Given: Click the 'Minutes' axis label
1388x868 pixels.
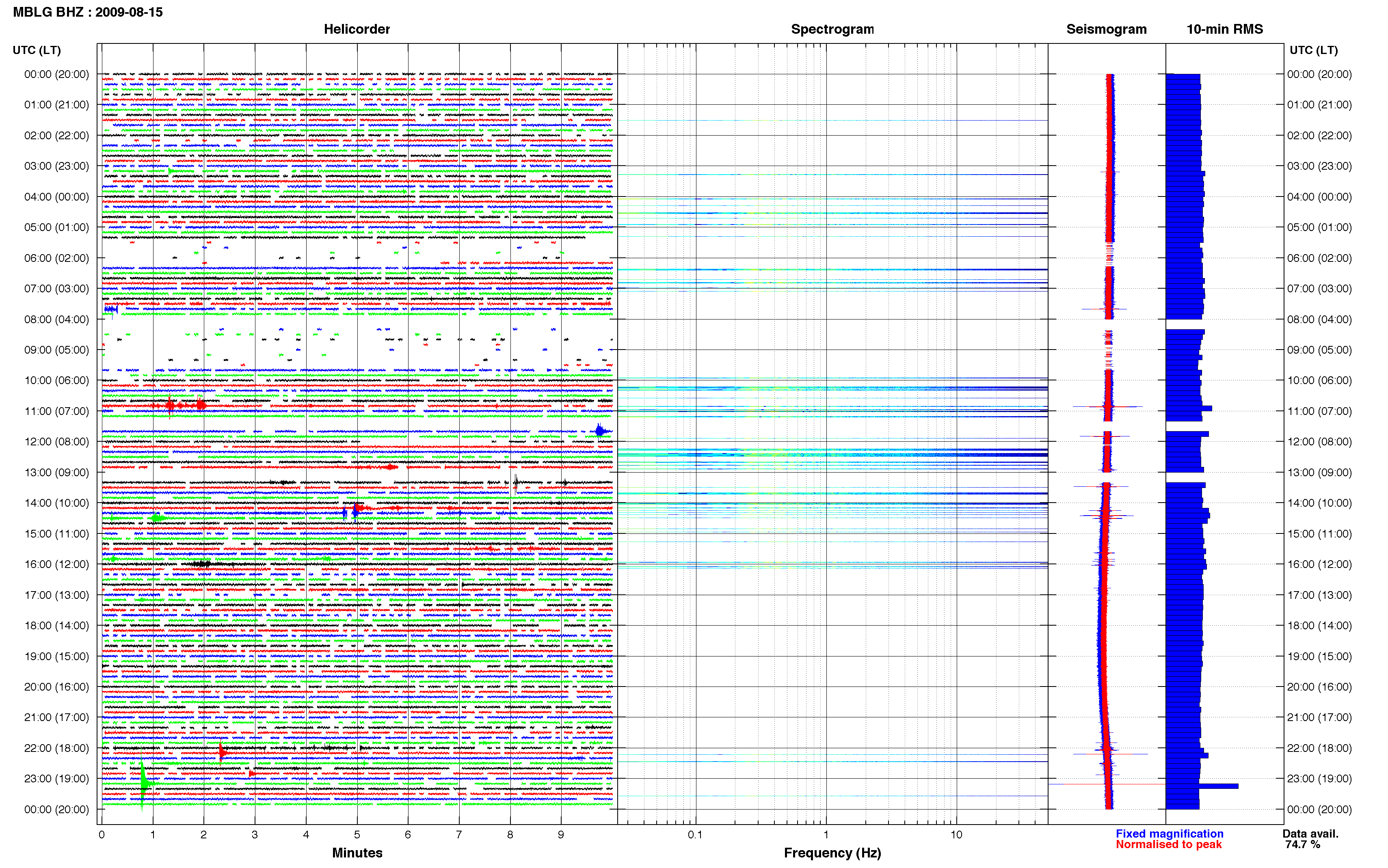Looking at the screenshot, I should pyautogui.click(x=357, y=853).
